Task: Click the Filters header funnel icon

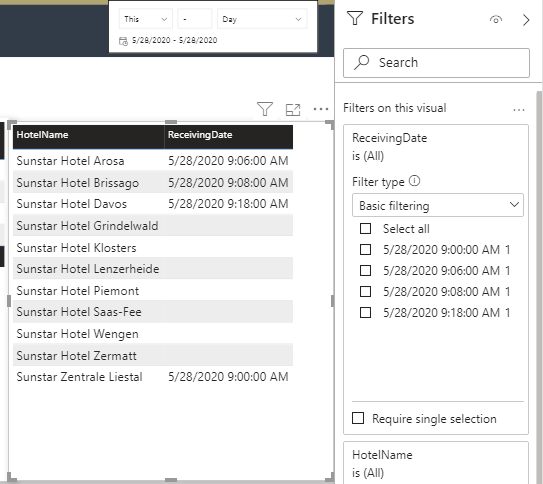Action: pyautogui.click(x=355, y=18)
